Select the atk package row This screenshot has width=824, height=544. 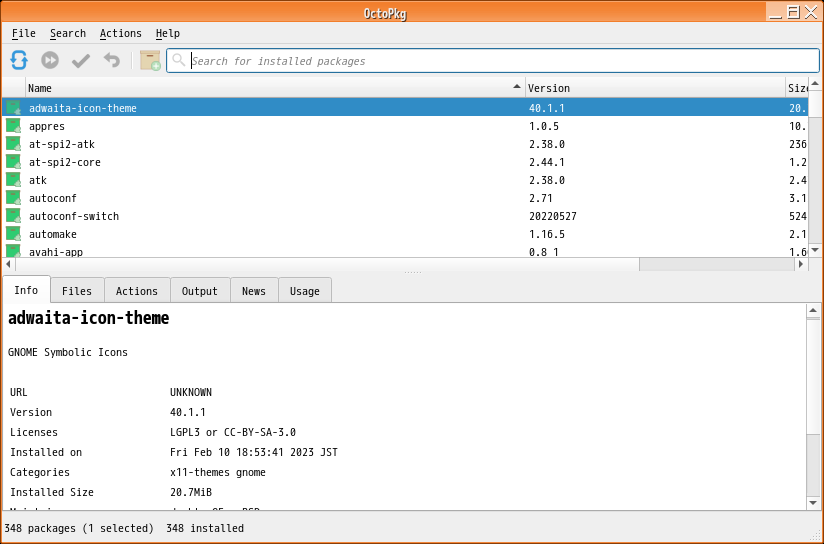pos(405,180)
